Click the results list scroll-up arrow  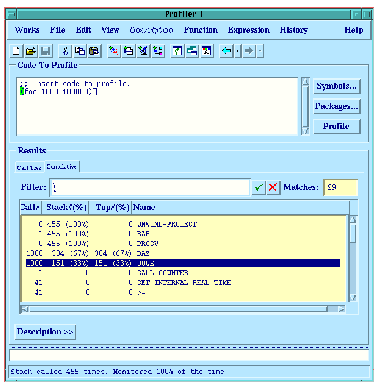pyautogui.click(x=353, y=219)
